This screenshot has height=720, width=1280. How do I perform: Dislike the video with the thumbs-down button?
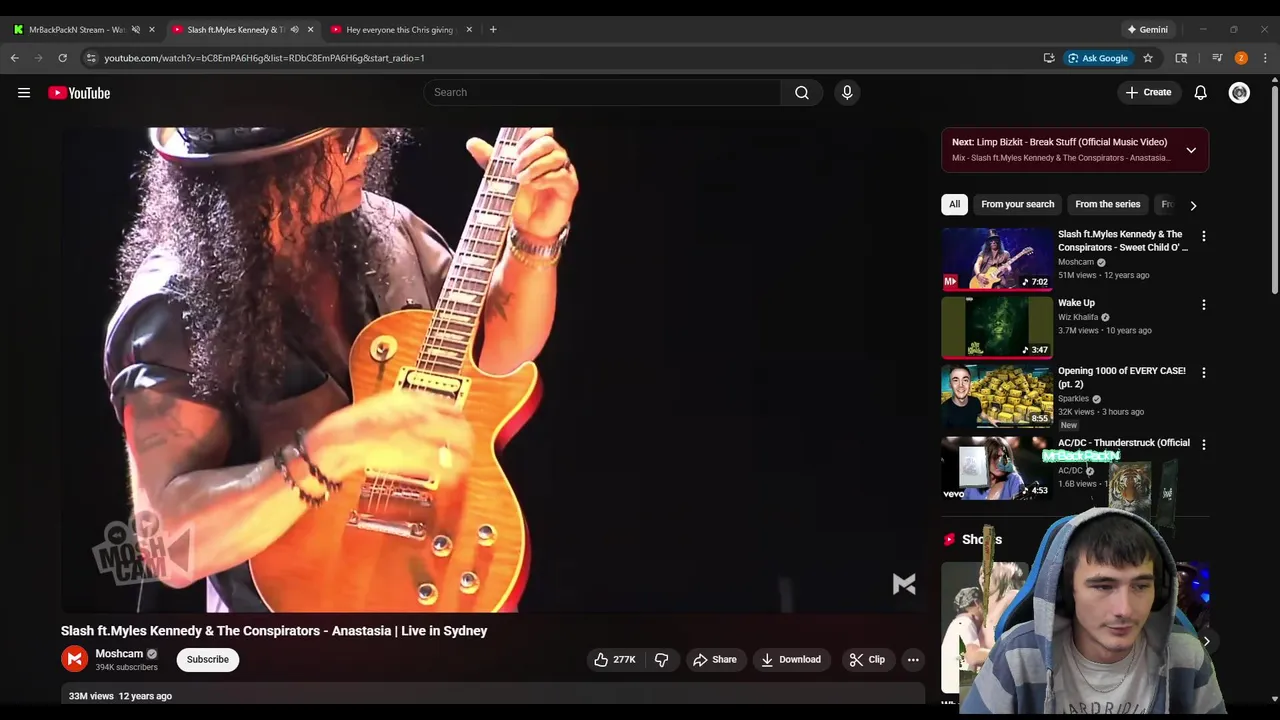click(x=661, y=660)
